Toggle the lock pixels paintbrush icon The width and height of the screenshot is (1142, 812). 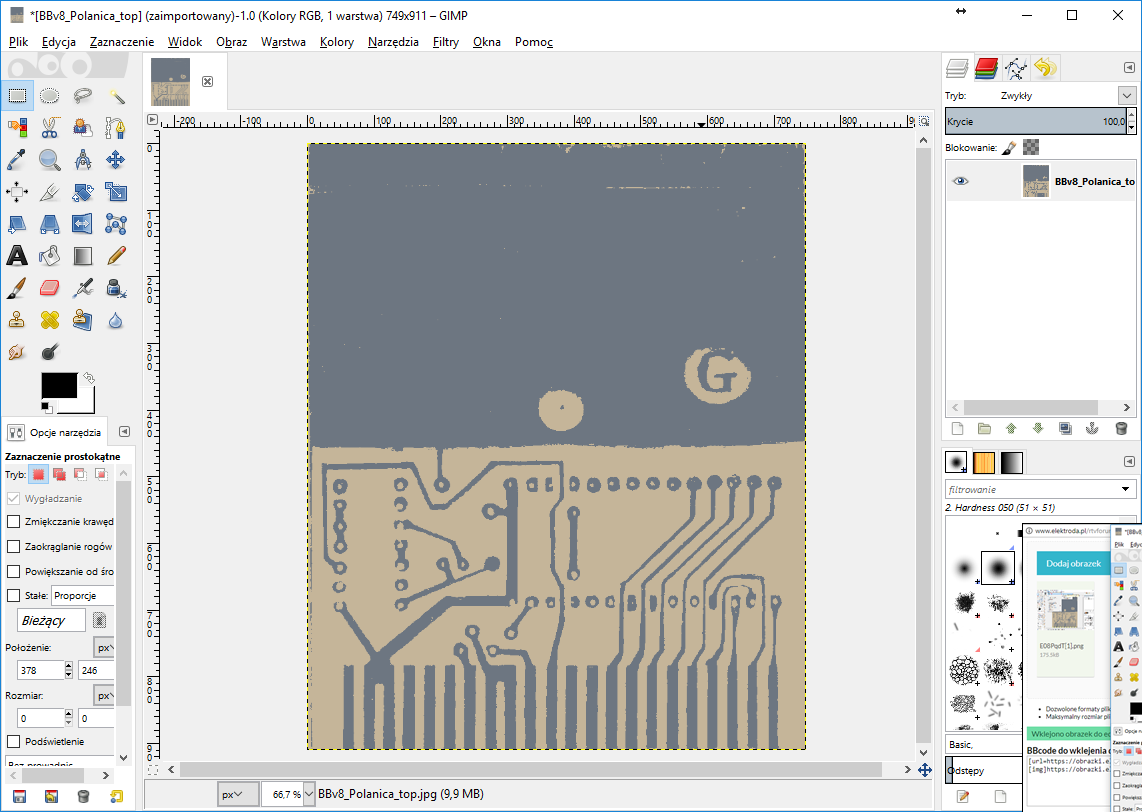tap(1009, 147)
